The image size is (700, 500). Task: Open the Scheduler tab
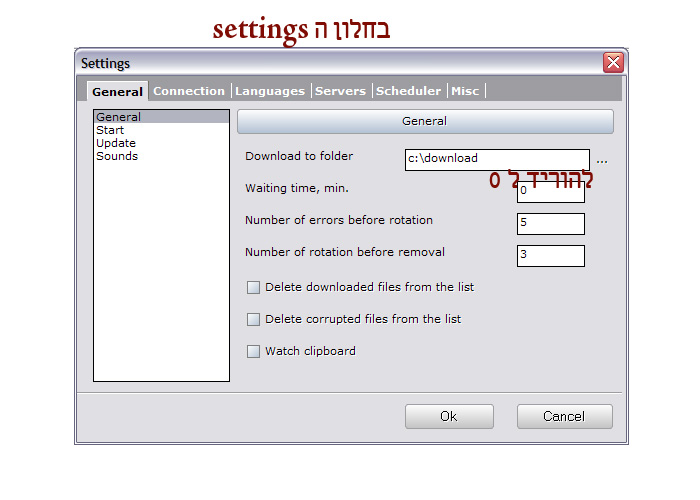(408, 91)
